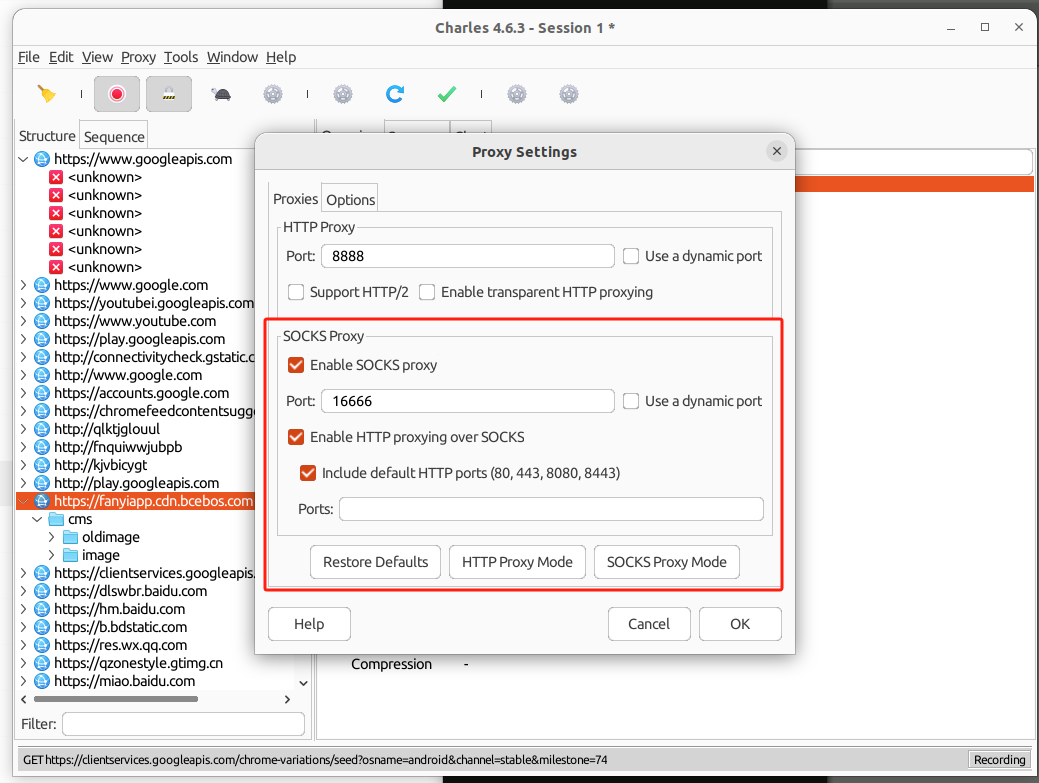1039x783 pixels.
Task: Click the dialog Help button
Action: point(309,624)
